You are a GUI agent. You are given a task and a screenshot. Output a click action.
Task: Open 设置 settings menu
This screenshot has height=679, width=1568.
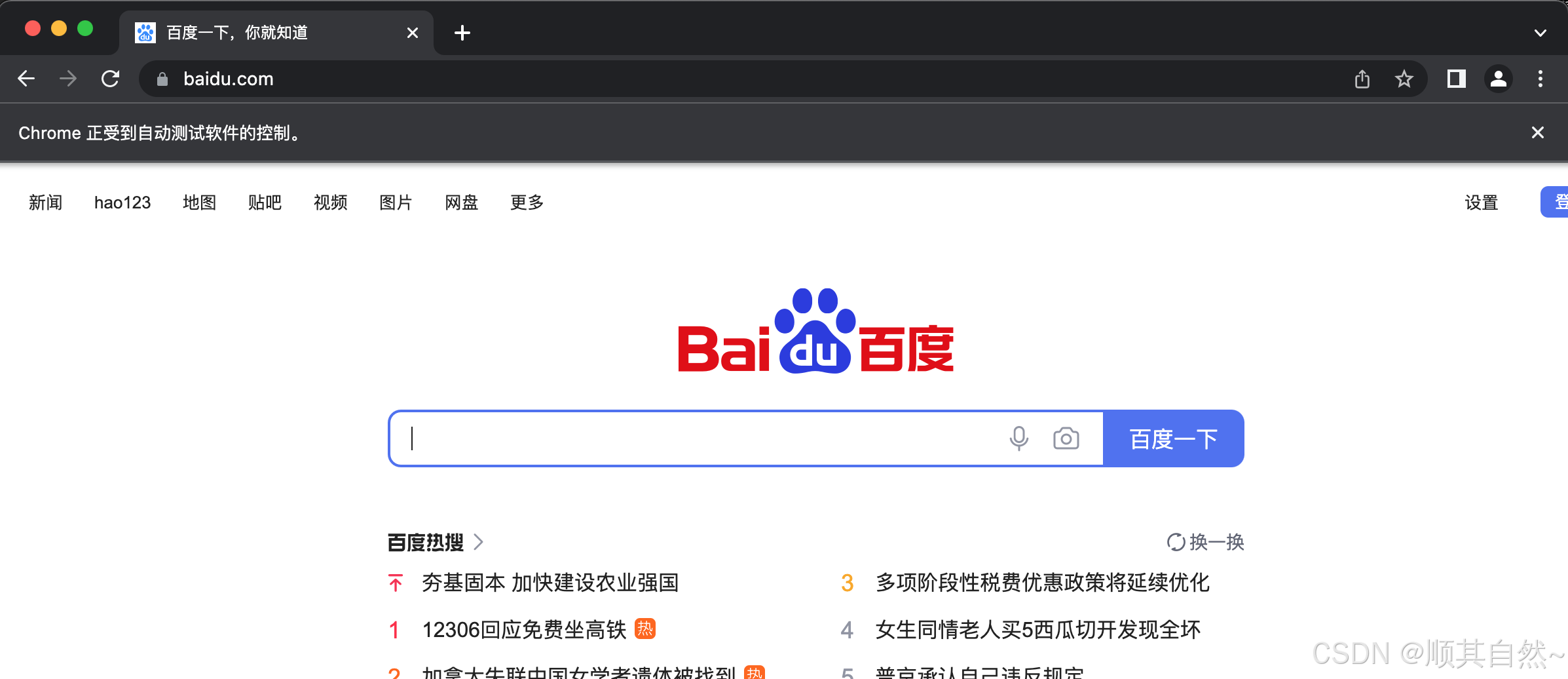click(x=1482, y=203)
